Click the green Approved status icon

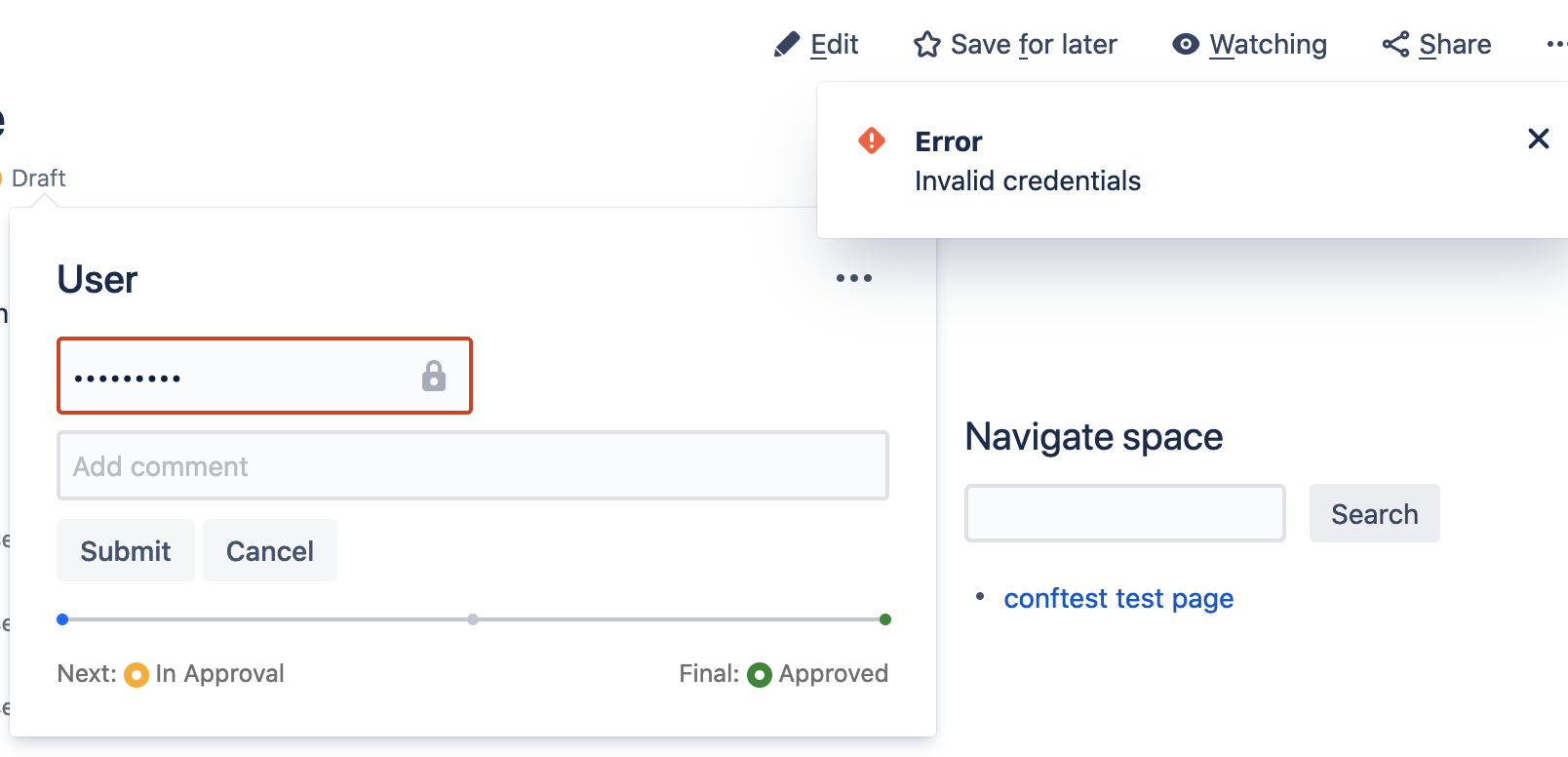coord(760,674)
